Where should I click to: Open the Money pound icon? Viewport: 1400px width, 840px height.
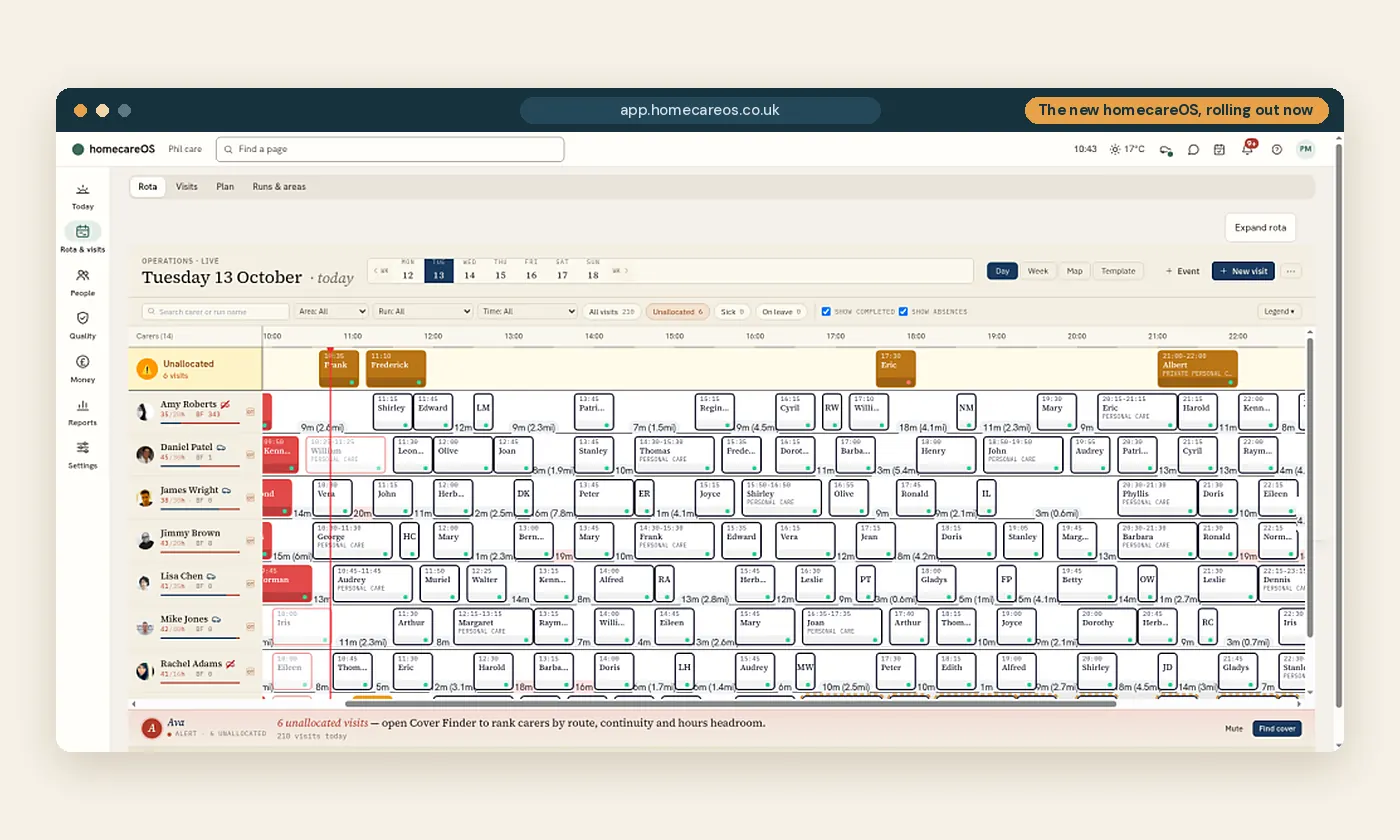(x=83, y=362)
